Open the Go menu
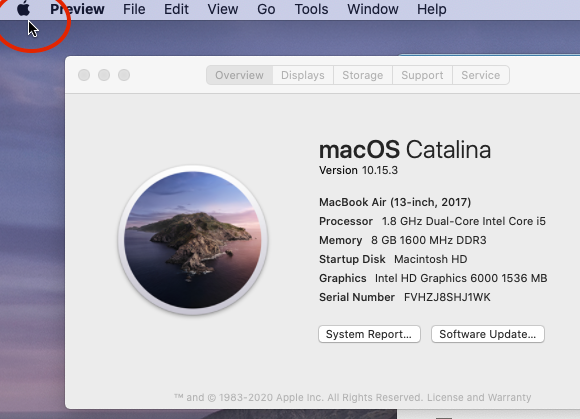 [266, 9]
